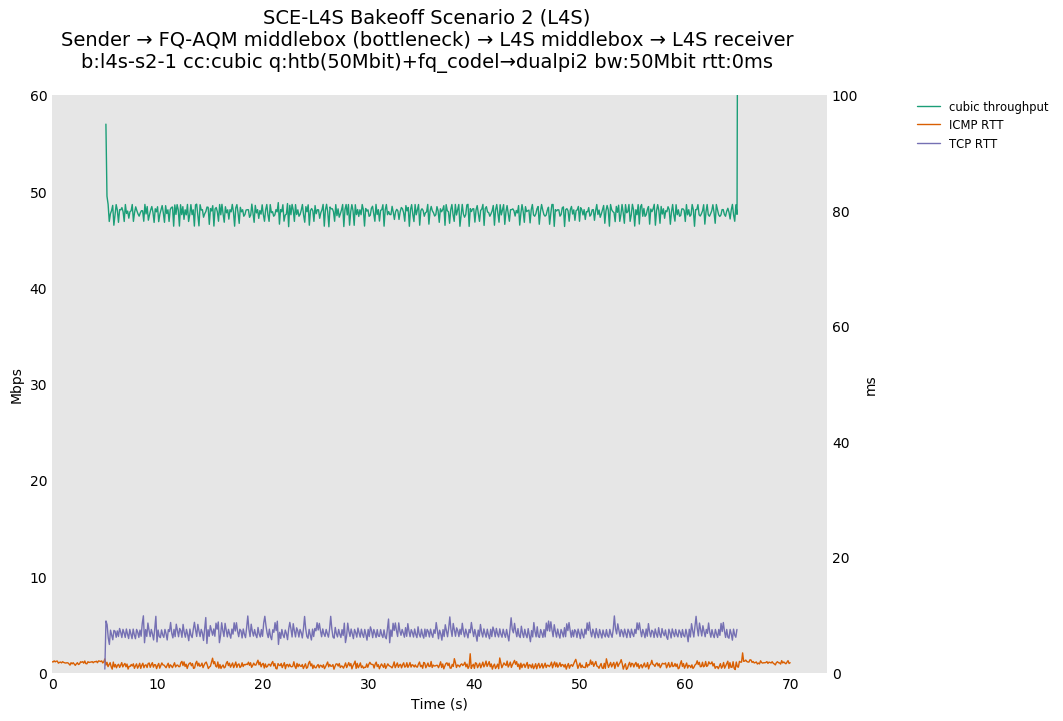Screen dimensions: 1063x721
Task: Click the "Time (s)" x-axis label
Action: [x=439, y=704]
